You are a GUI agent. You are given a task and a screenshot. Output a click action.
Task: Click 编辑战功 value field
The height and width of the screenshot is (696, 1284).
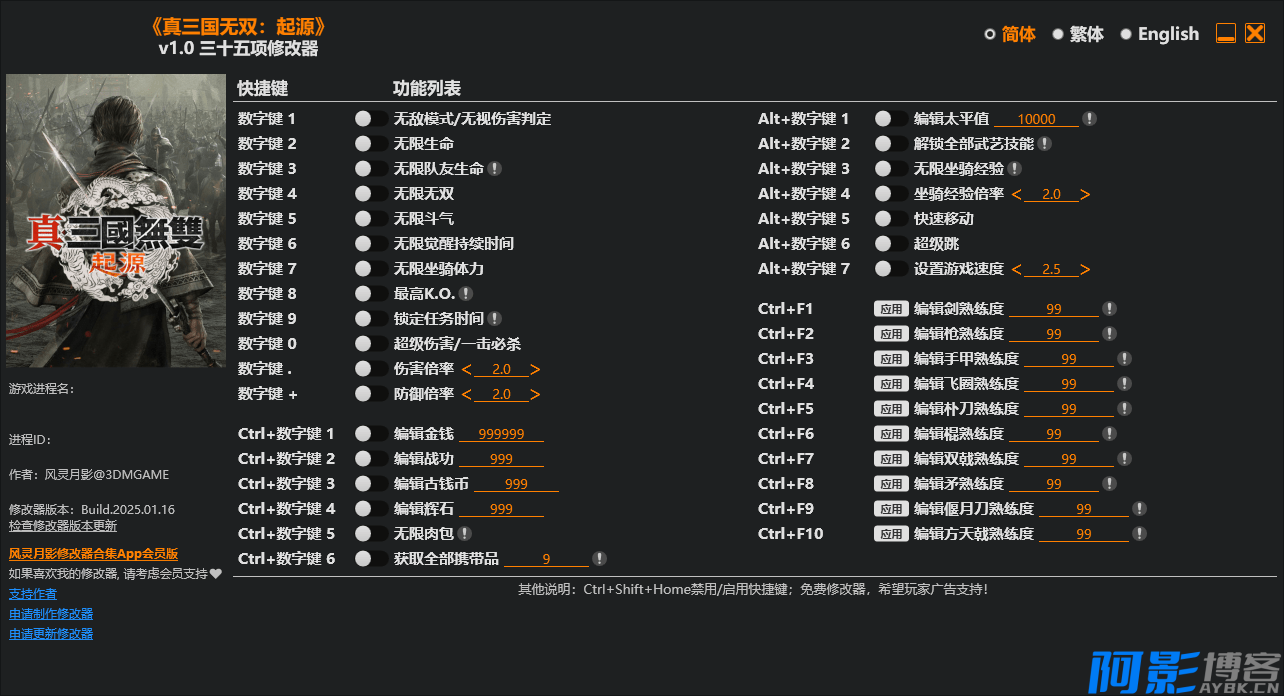point(501,459)
